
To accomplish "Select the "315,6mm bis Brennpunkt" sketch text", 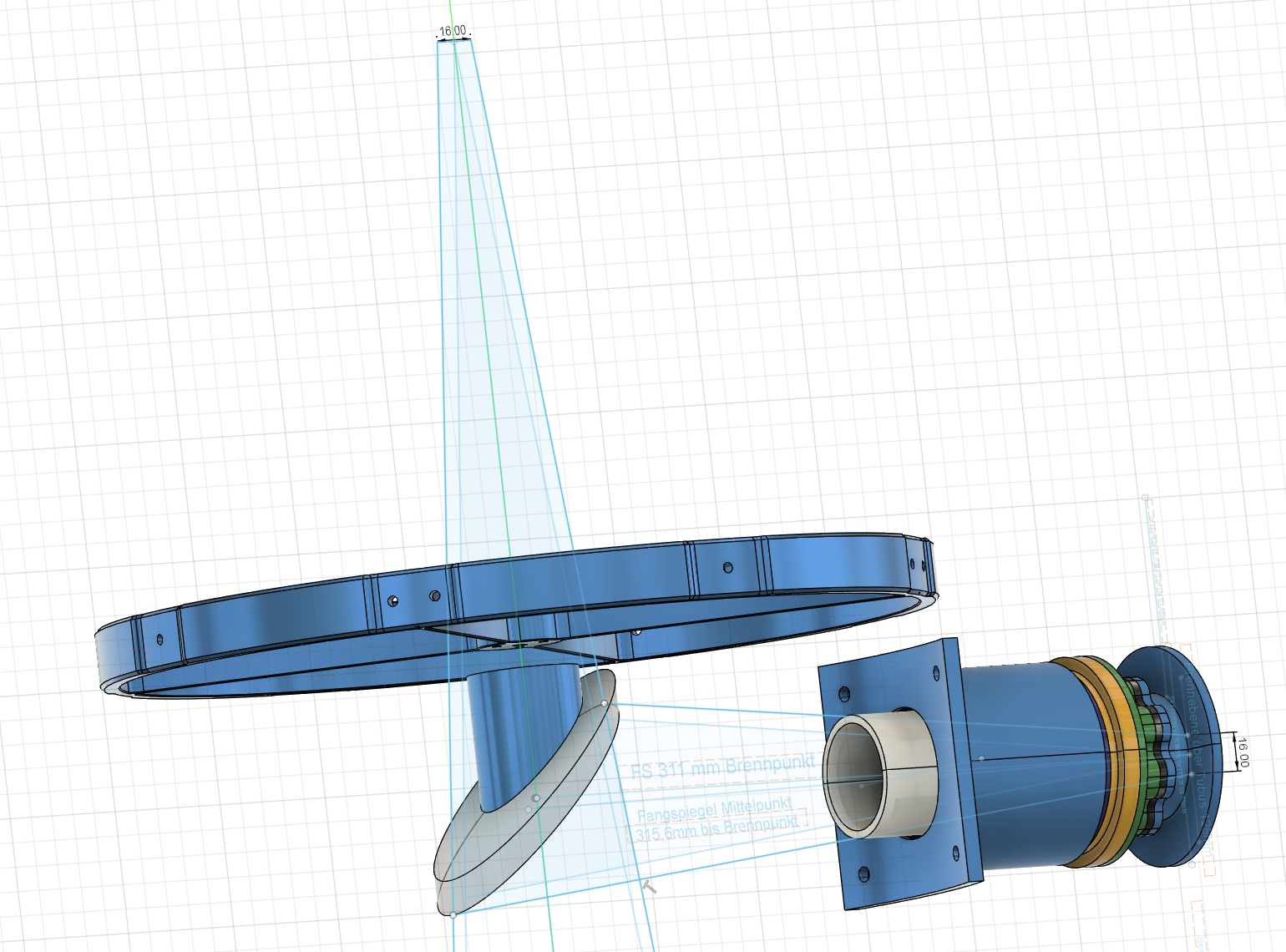I will tap(717, 829).
